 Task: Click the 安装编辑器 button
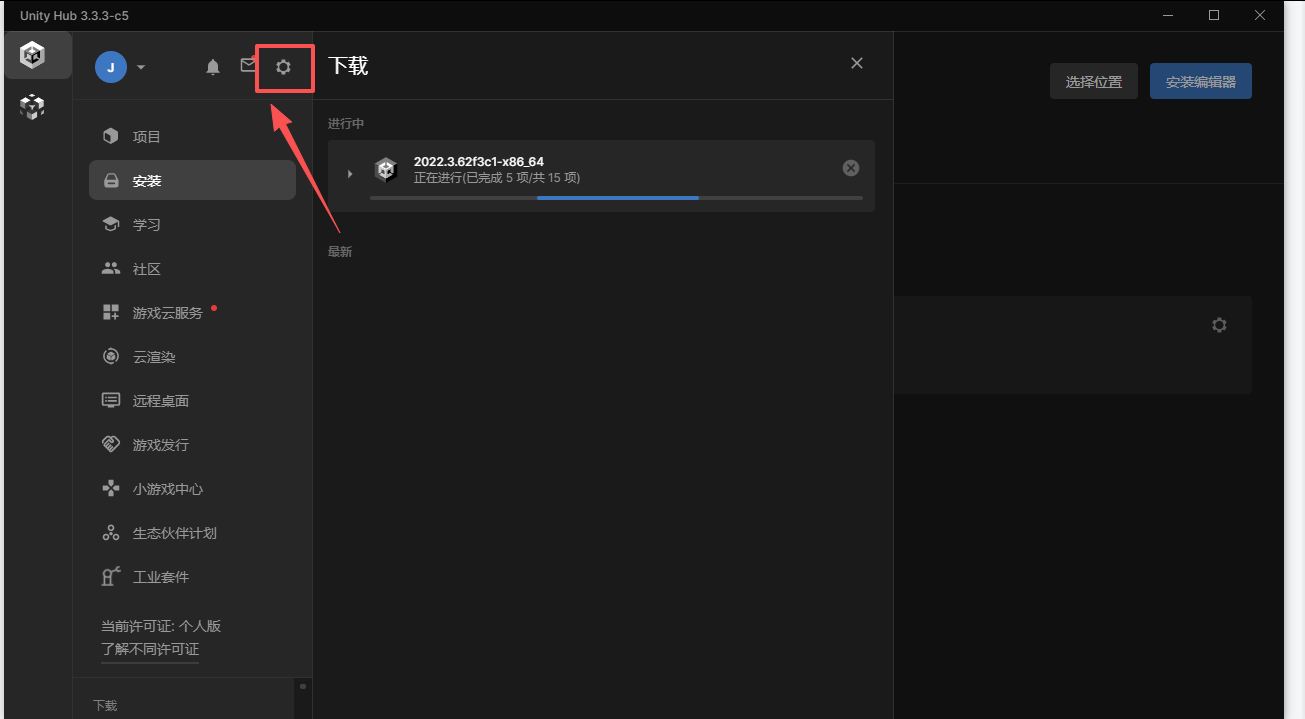coord(1201,82)
